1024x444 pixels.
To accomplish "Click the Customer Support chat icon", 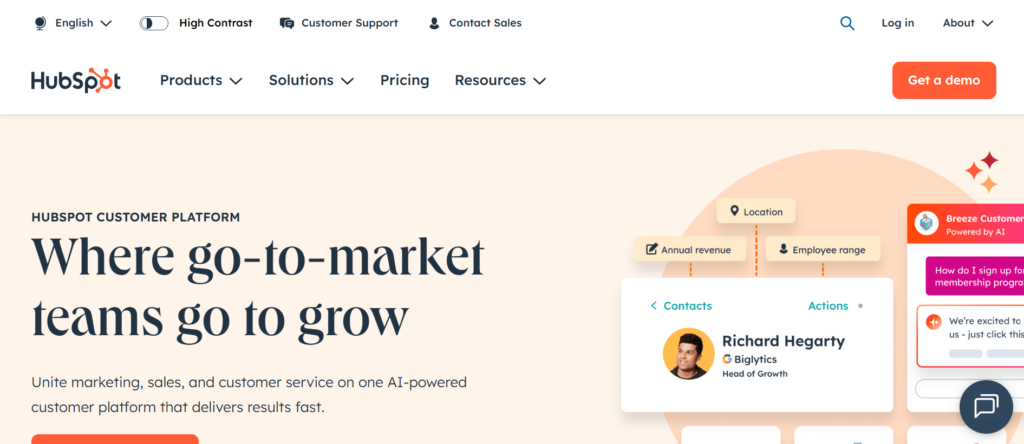I will click(x=287, y=23).
